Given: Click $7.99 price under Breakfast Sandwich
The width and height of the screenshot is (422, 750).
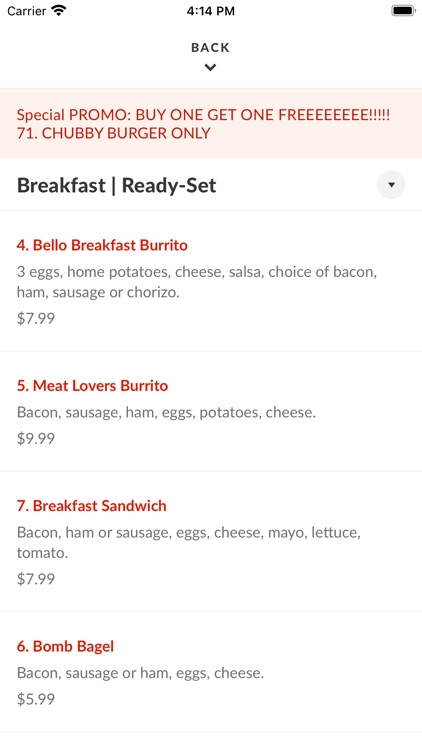Looking at the screenshot, I should point(36,579).
